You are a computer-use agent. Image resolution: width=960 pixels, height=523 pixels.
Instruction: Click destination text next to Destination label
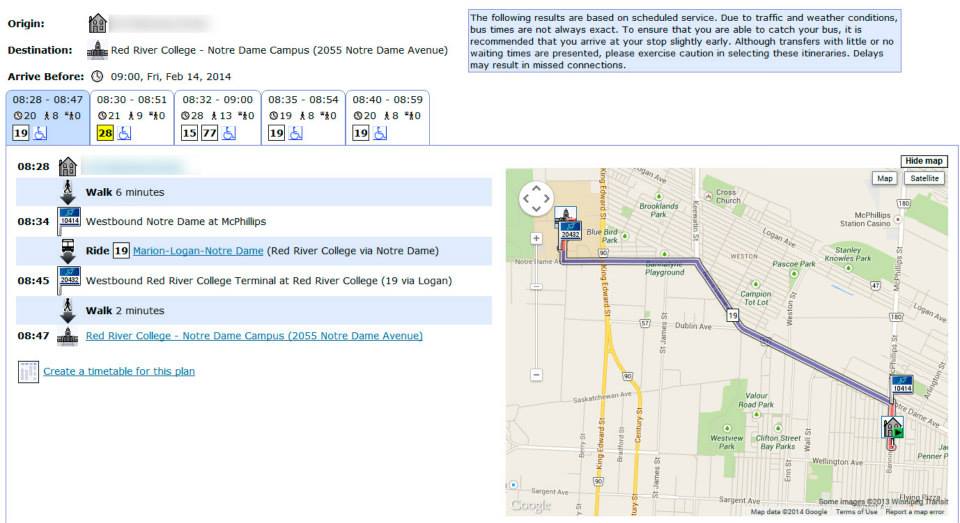coord(279,50)
